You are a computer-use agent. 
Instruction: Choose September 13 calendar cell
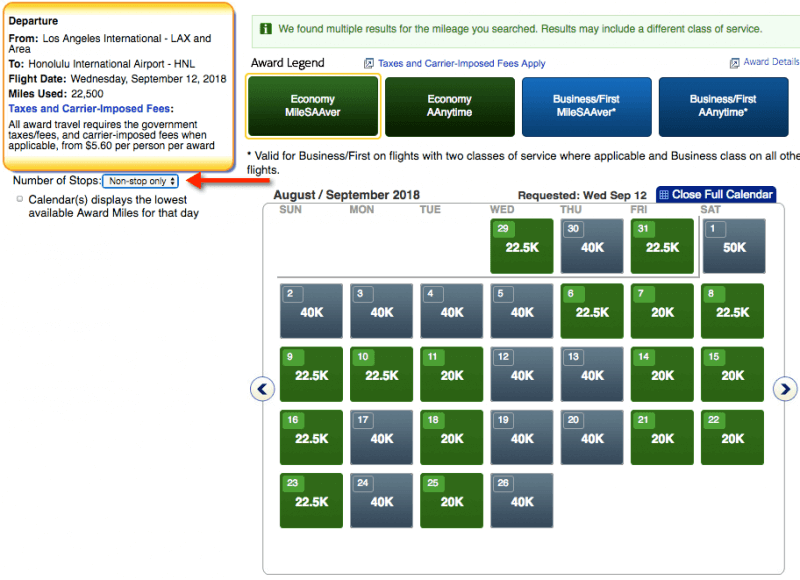[x=592, y=374]
